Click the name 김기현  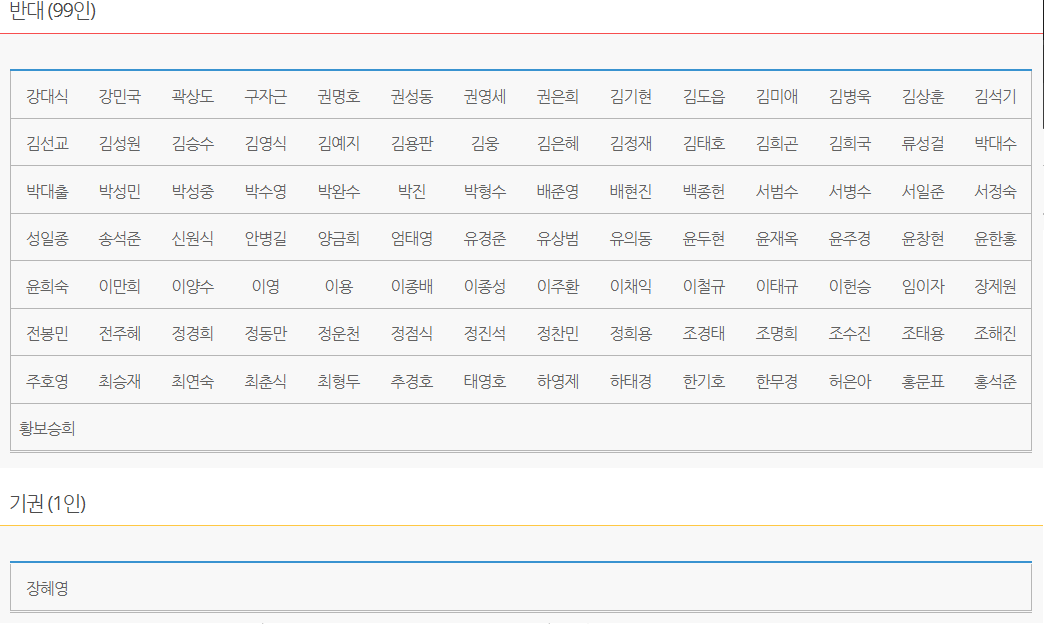(631, 97)
